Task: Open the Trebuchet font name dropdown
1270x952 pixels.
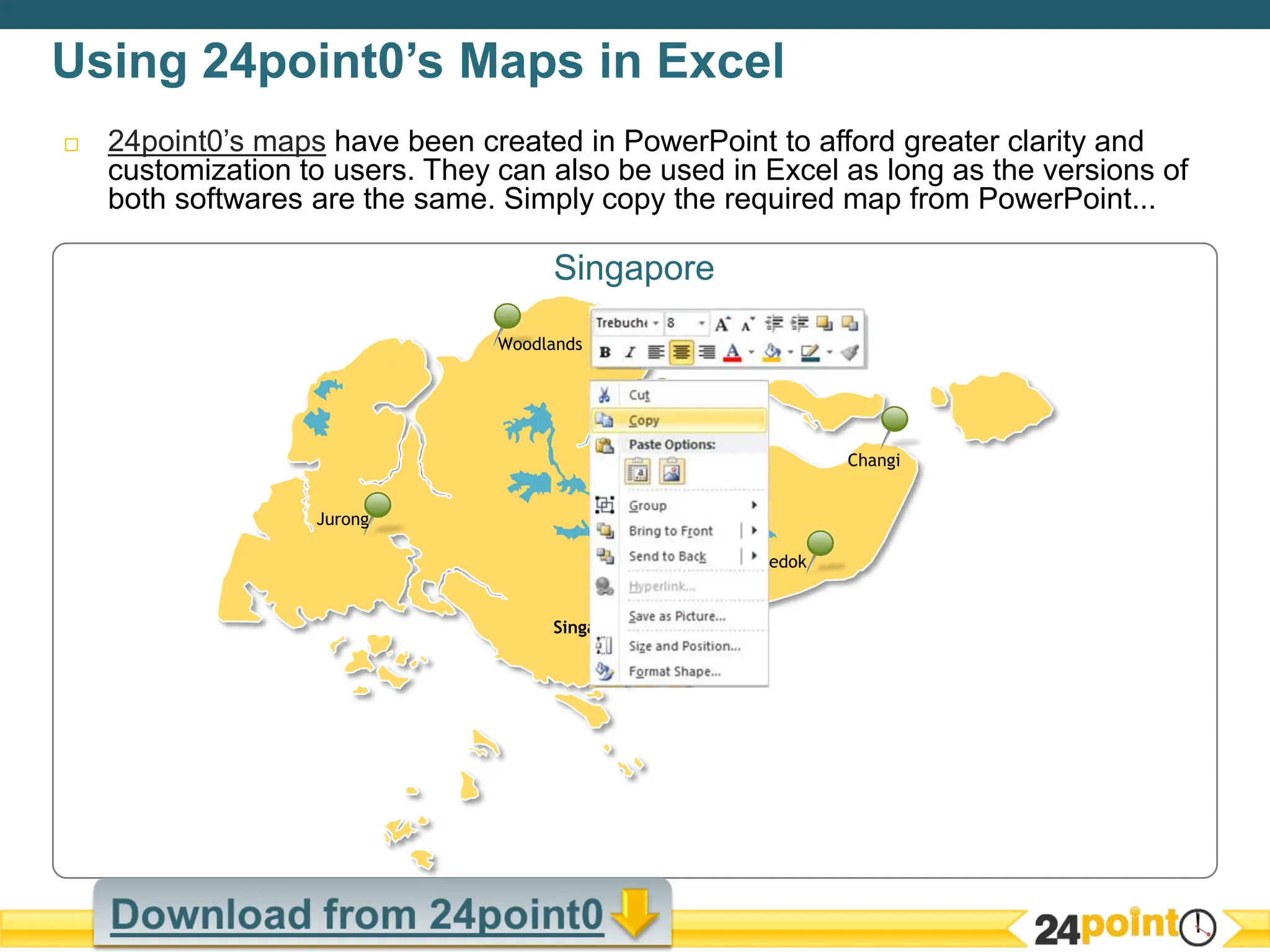Action: coord(655,324)
